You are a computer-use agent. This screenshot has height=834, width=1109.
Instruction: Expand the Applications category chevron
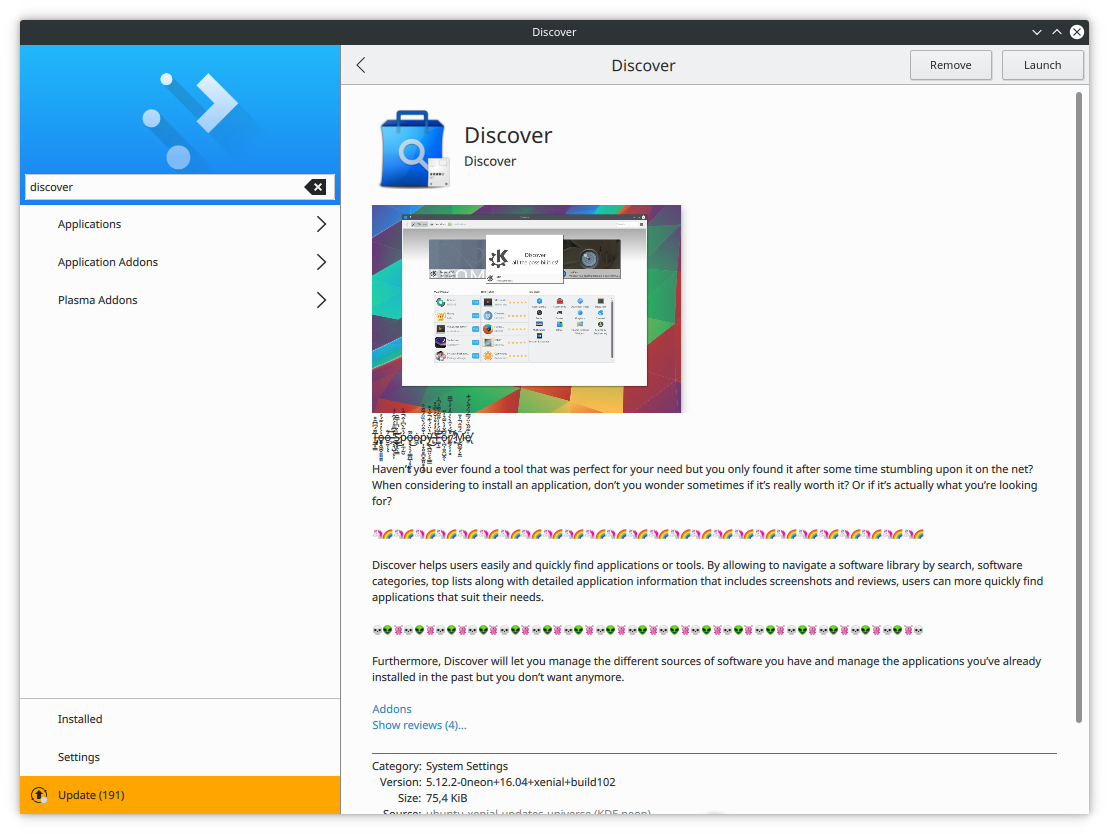click(321, 224)
